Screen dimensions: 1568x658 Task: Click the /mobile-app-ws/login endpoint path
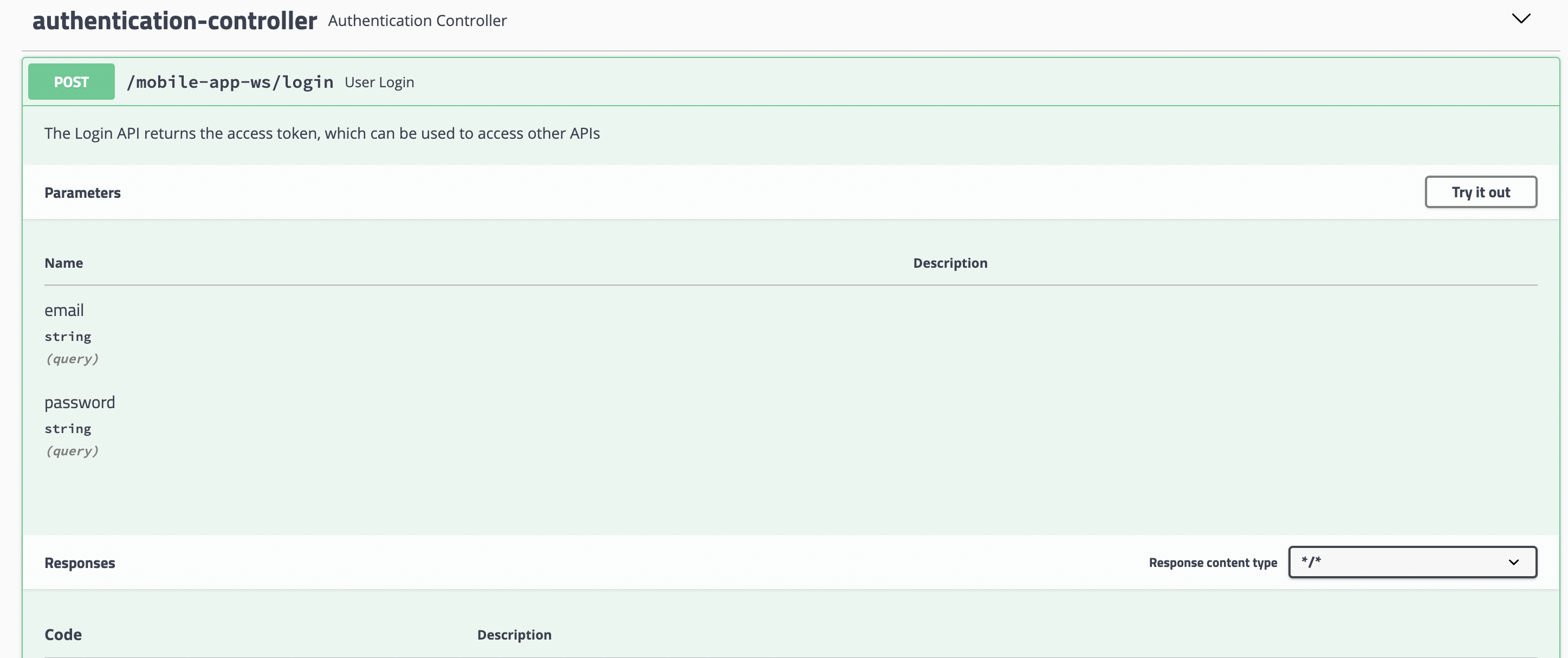click(230, 82)
